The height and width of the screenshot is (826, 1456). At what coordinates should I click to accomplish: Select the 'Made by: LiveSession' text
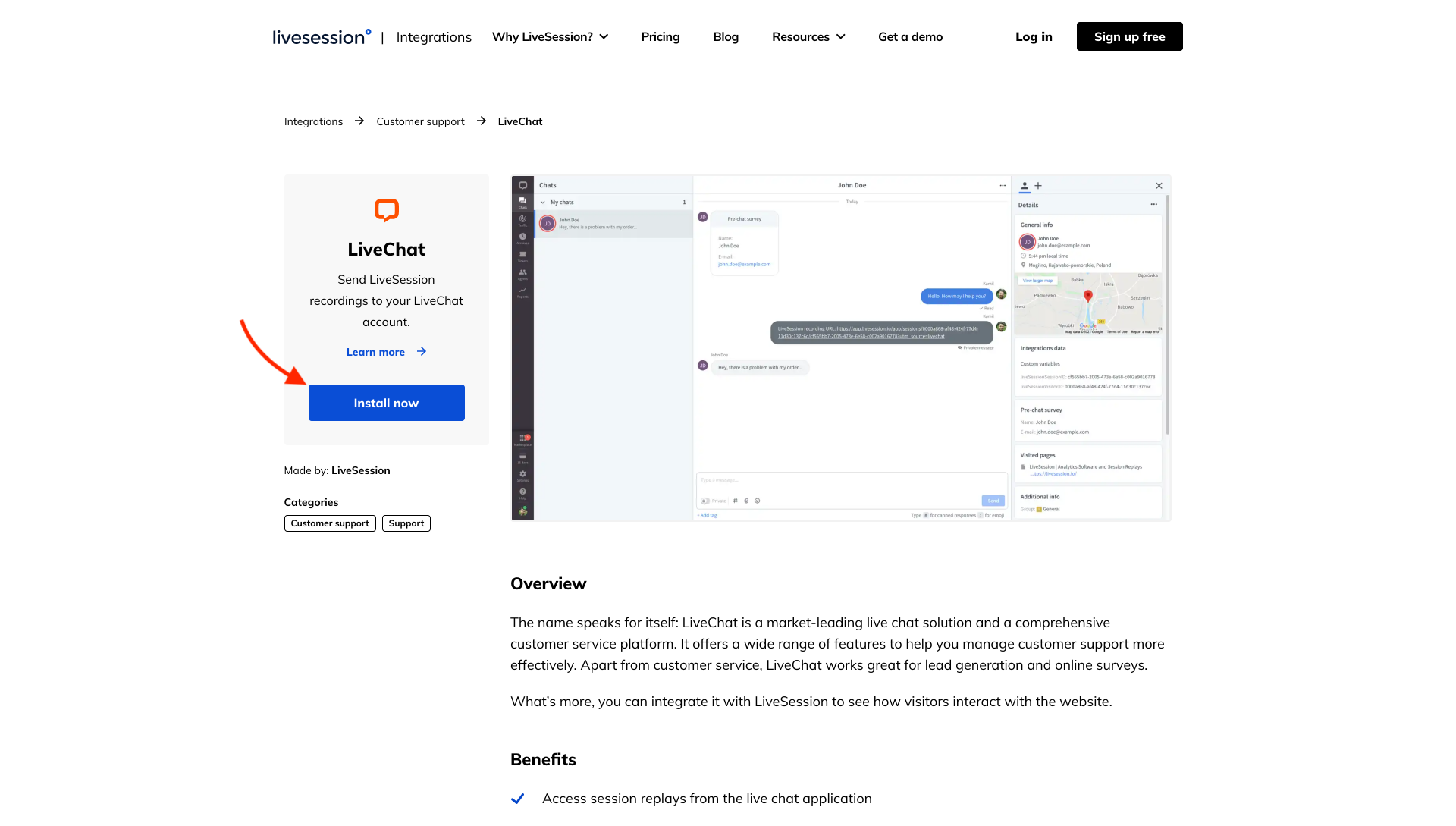click(337, 470)
